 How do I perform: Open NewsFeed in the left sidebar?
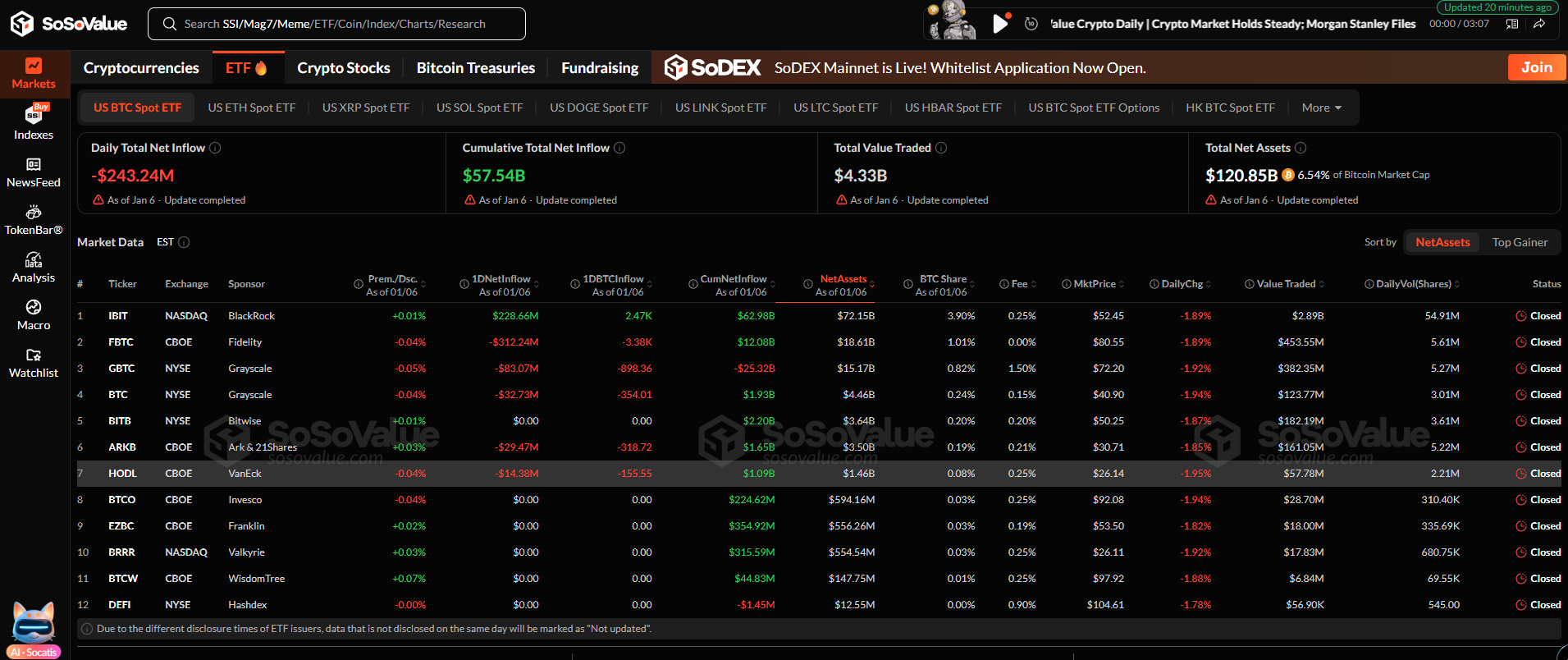(34, 172)
